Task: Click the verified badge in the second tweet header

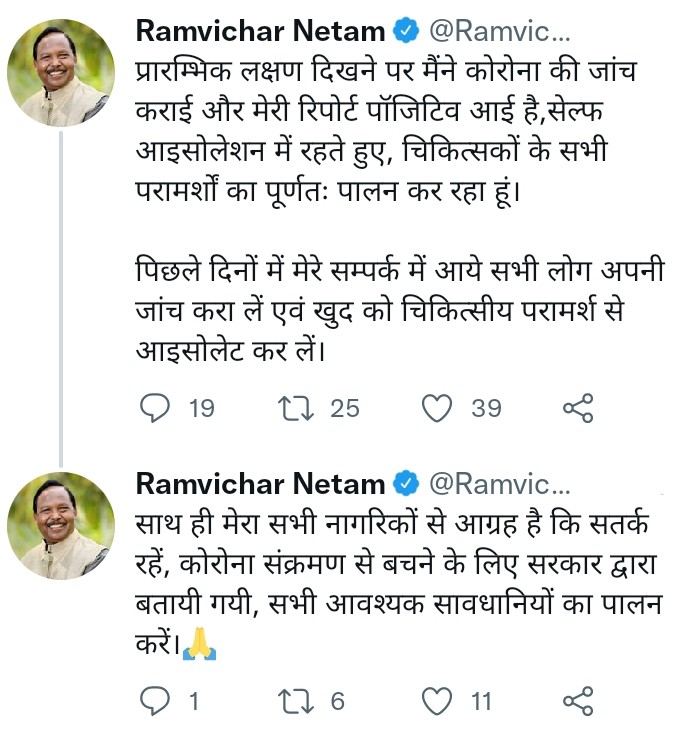Action: [x=403, y=484]
